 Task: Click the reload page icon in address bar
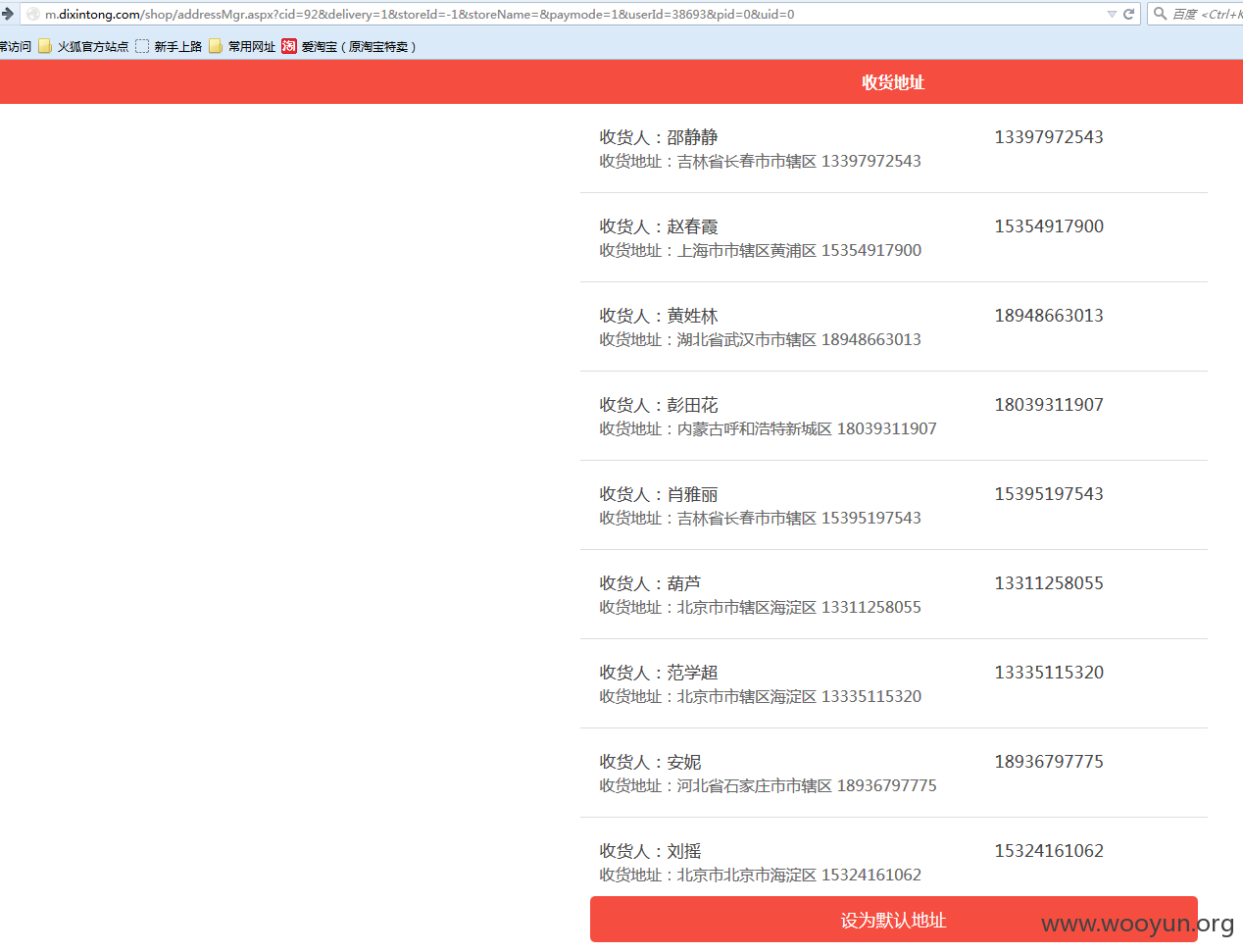click(x=1128, y=14)
